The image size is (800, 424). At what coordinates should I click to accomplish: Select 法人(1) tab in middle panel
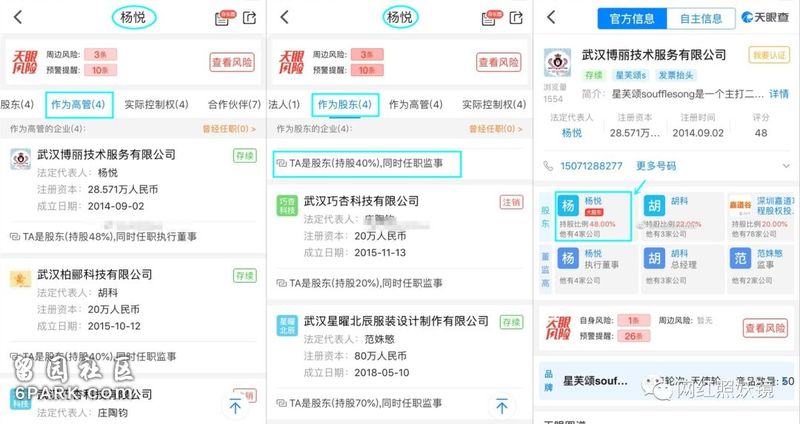pos(284,105)
